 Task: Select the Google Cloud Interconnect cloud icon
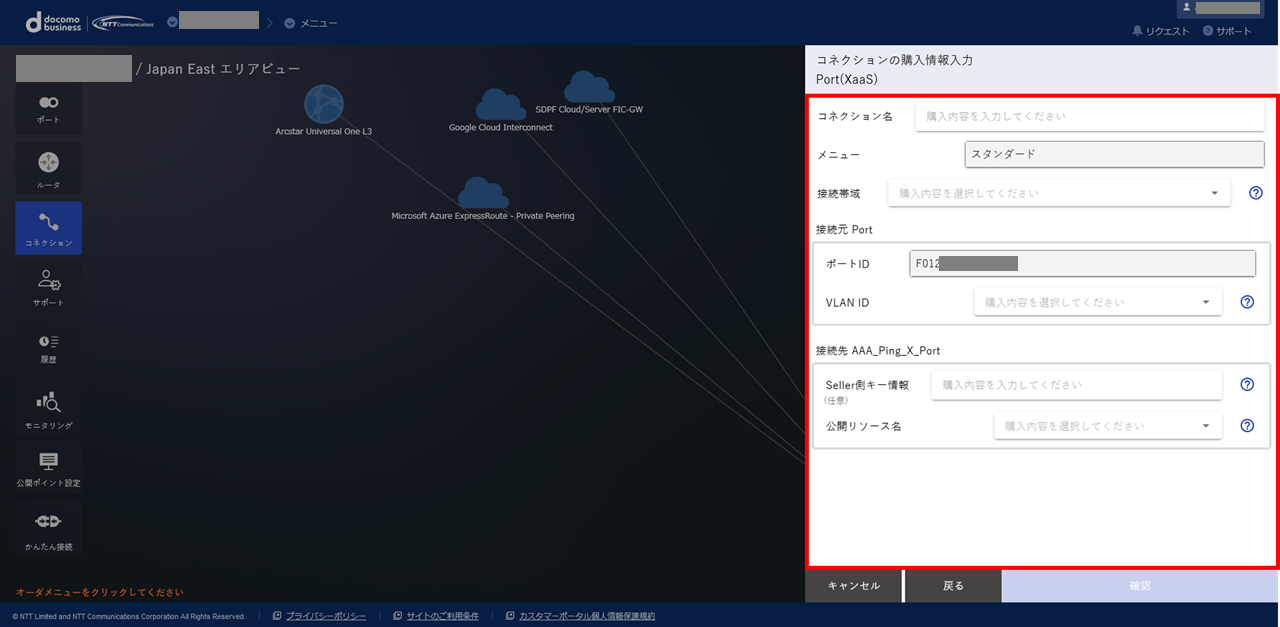(500, 105)
